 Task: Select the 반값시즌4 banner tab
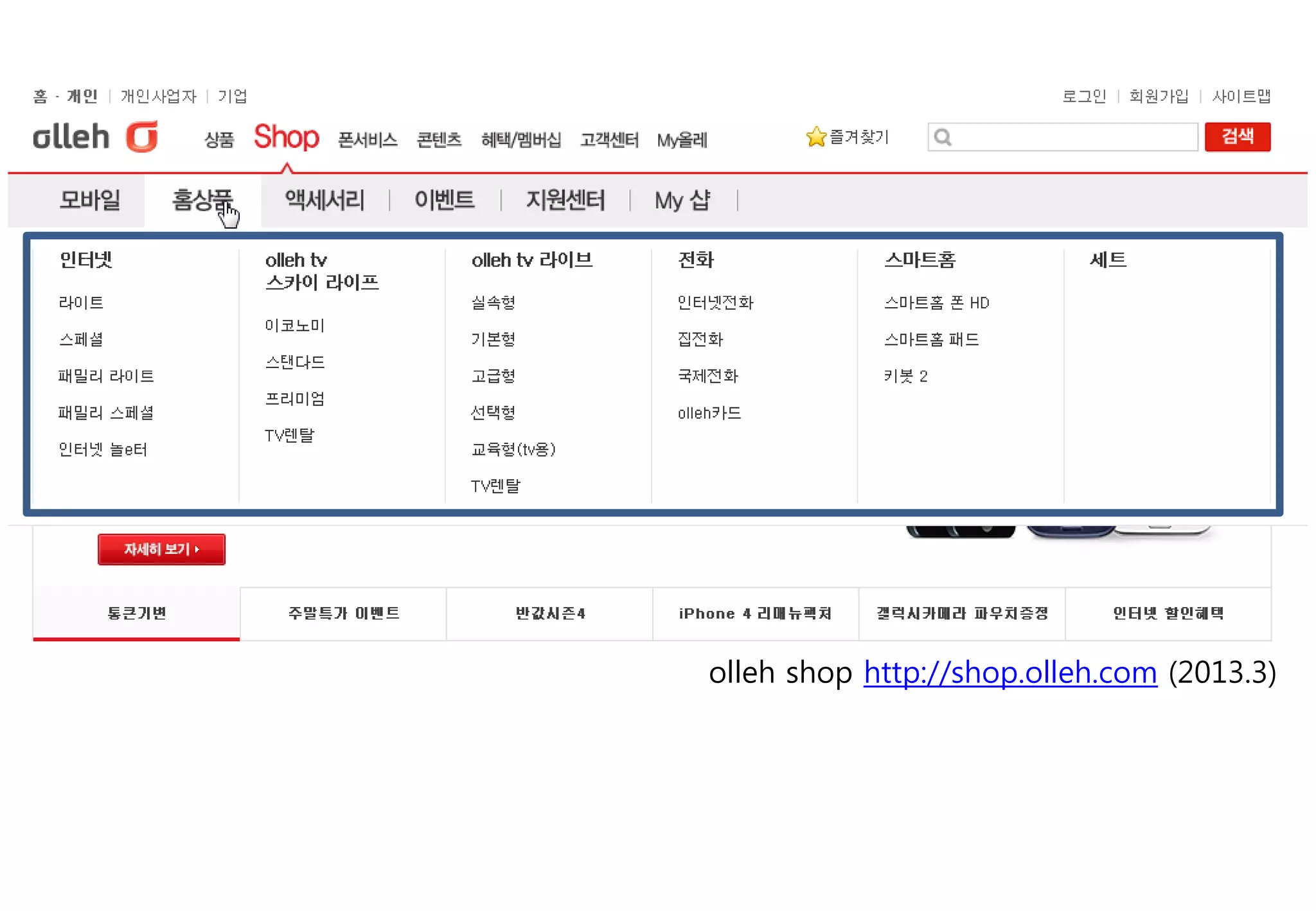(x=550, y=614)
